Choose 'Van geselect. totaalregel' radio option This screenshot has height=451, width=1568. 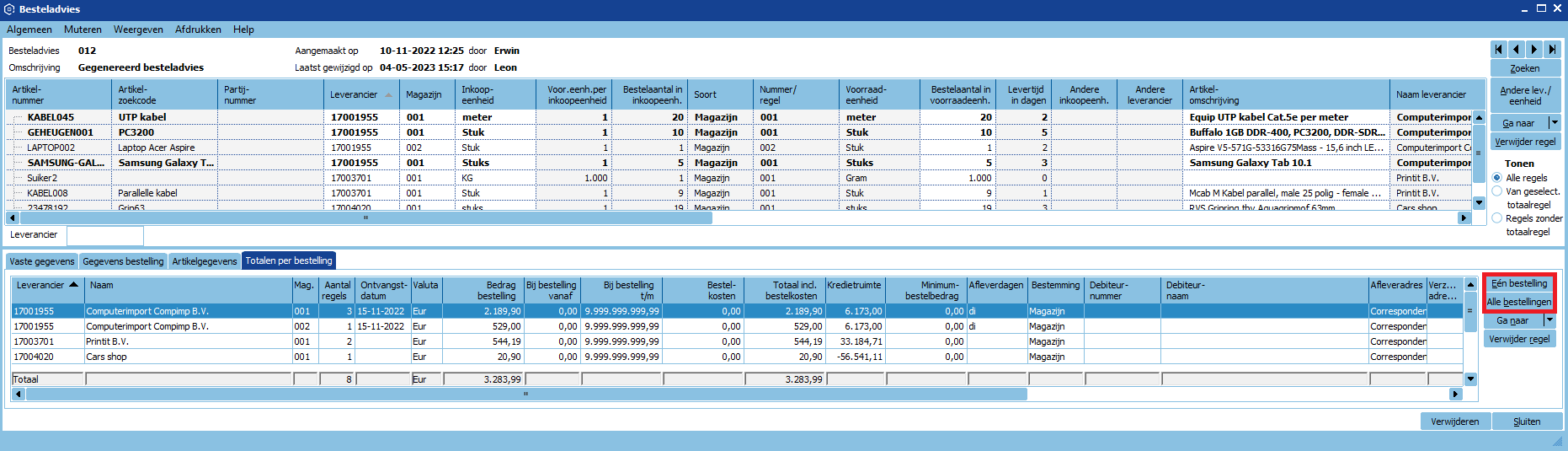point(1497,191)
